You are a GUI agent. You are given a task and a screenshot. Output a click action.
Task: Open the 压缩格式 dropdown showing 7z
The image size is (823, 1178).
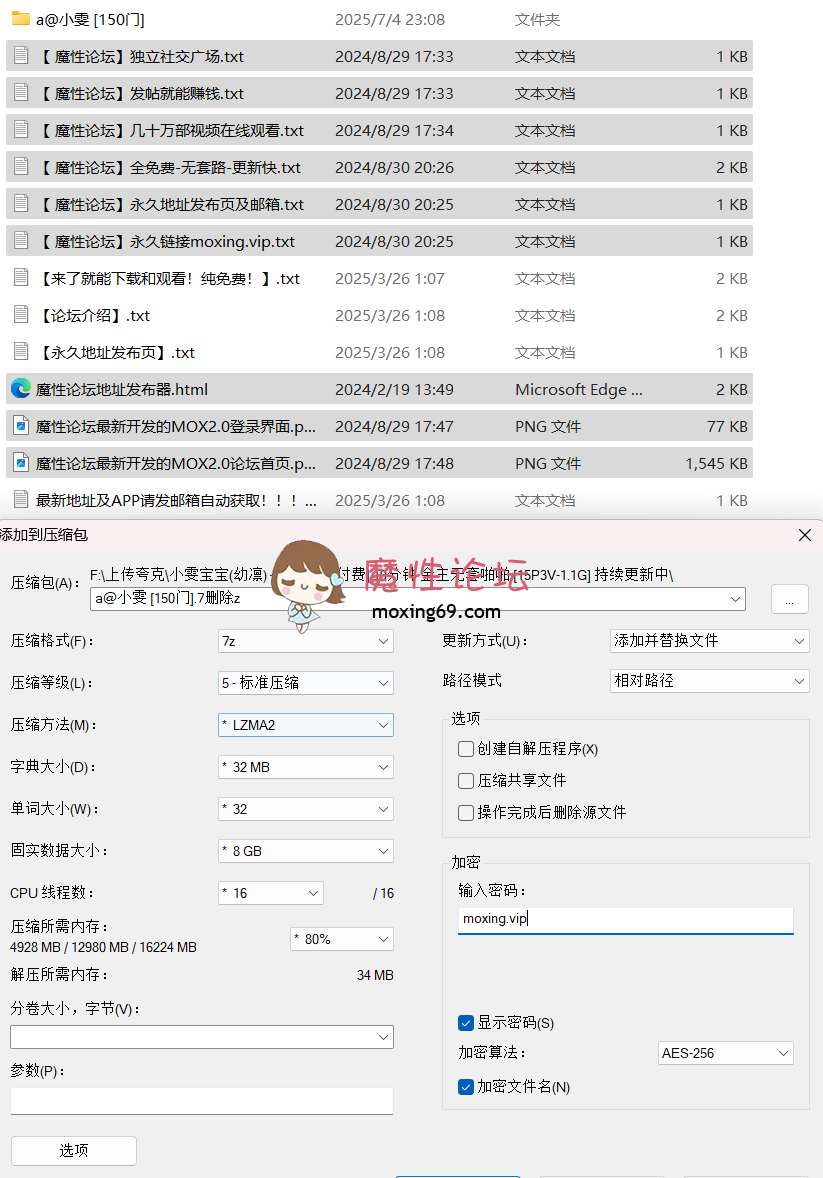[306, 641]
